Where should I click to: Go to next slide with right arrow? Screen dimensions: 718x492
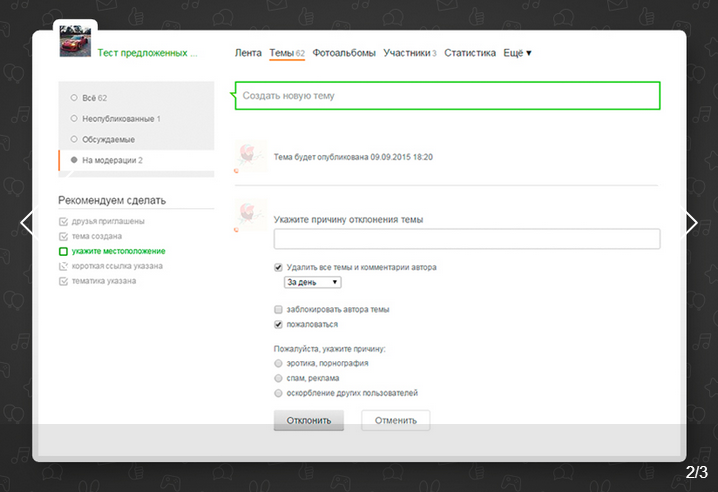point(690,223)
